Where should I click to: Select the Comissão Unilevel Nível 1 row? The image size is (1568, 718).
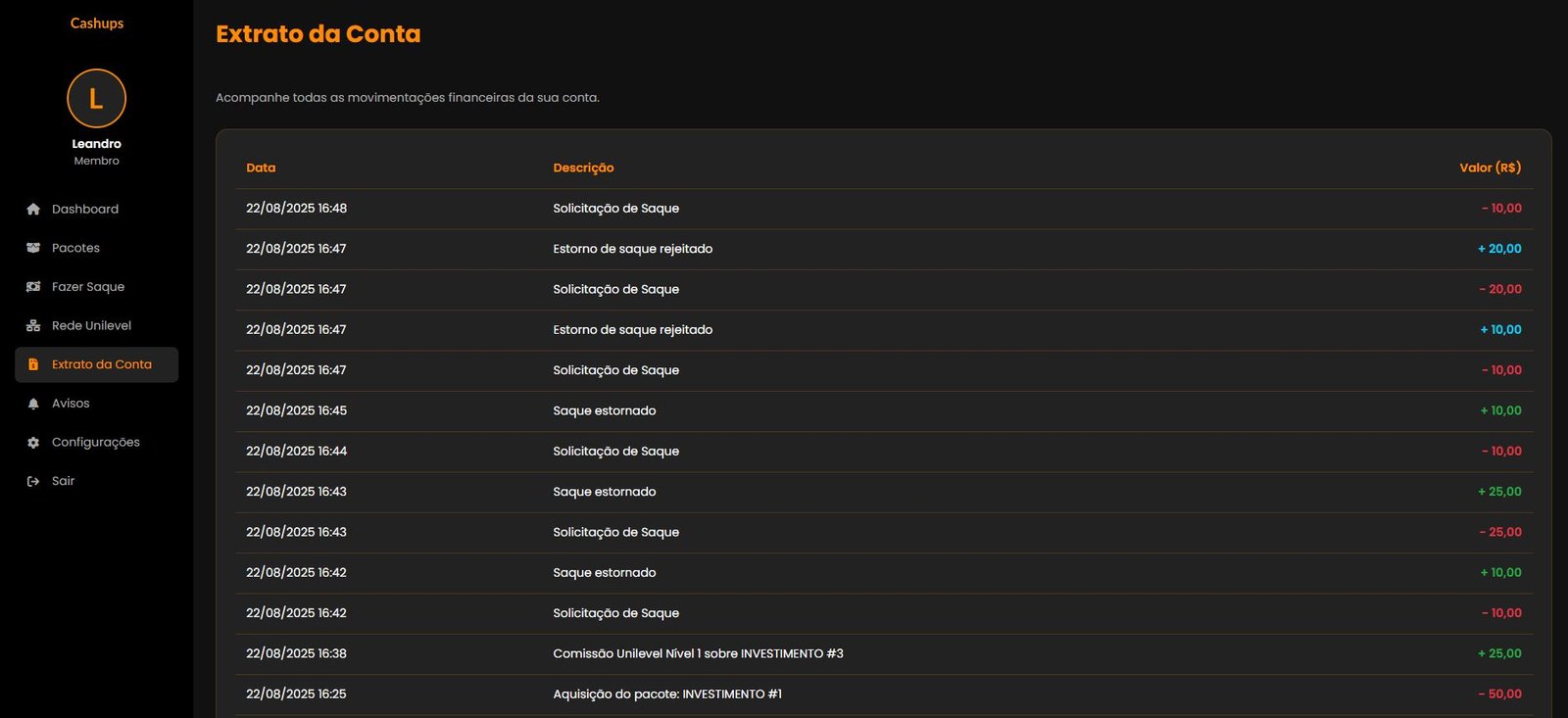(698, 653)
